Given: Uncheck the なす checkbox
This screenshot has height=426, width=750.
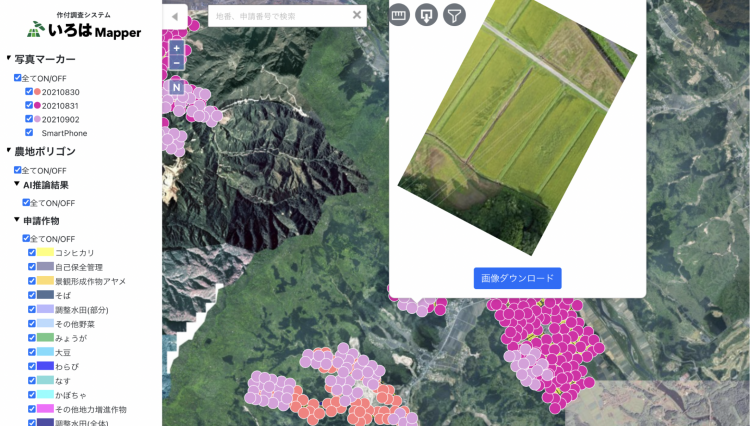Looking at the screenshot, I should click(x=32, y=381).
